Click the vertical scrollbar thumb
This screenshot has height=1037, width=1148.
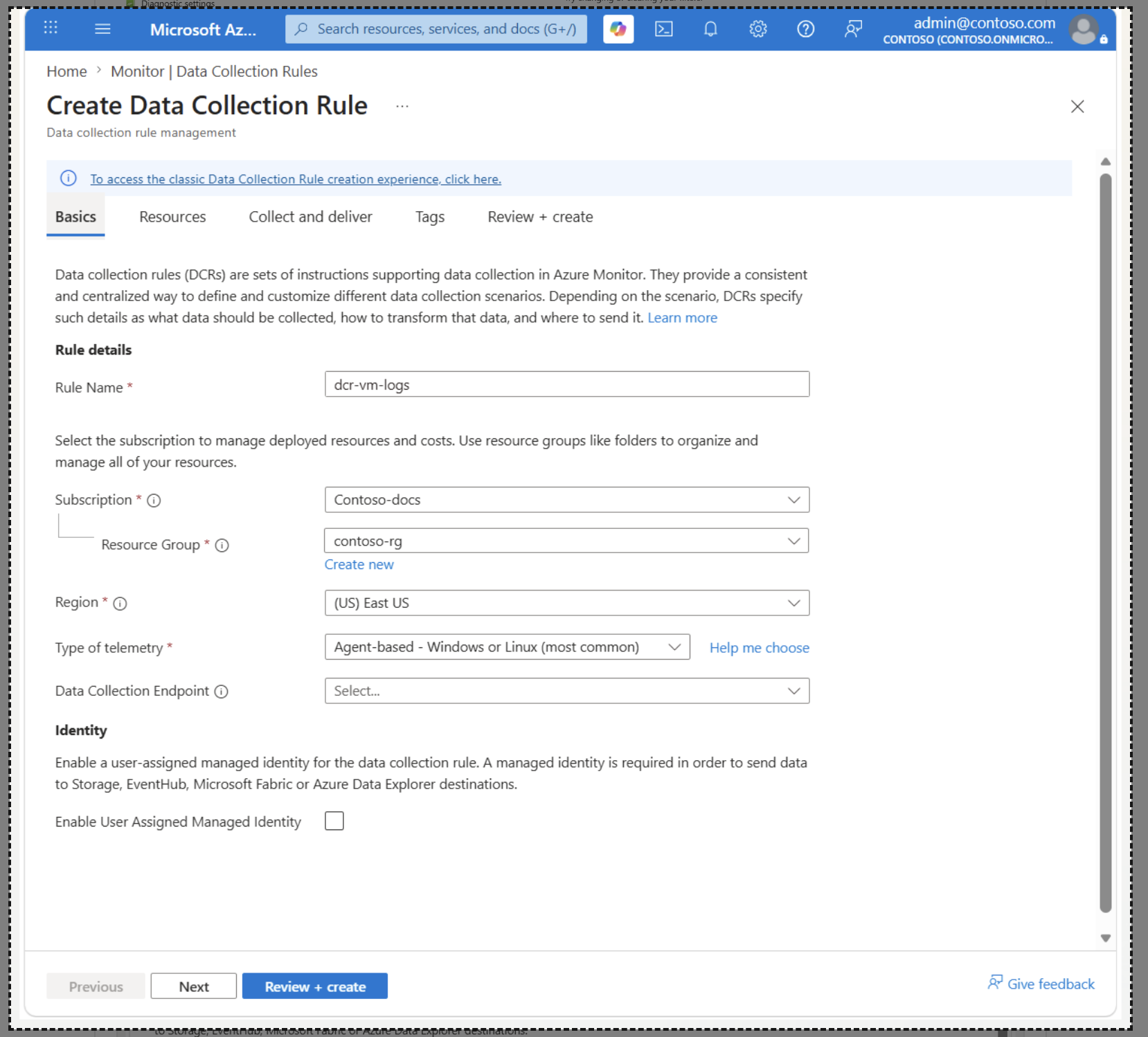pyautogui.click(x=1106, y=543)
